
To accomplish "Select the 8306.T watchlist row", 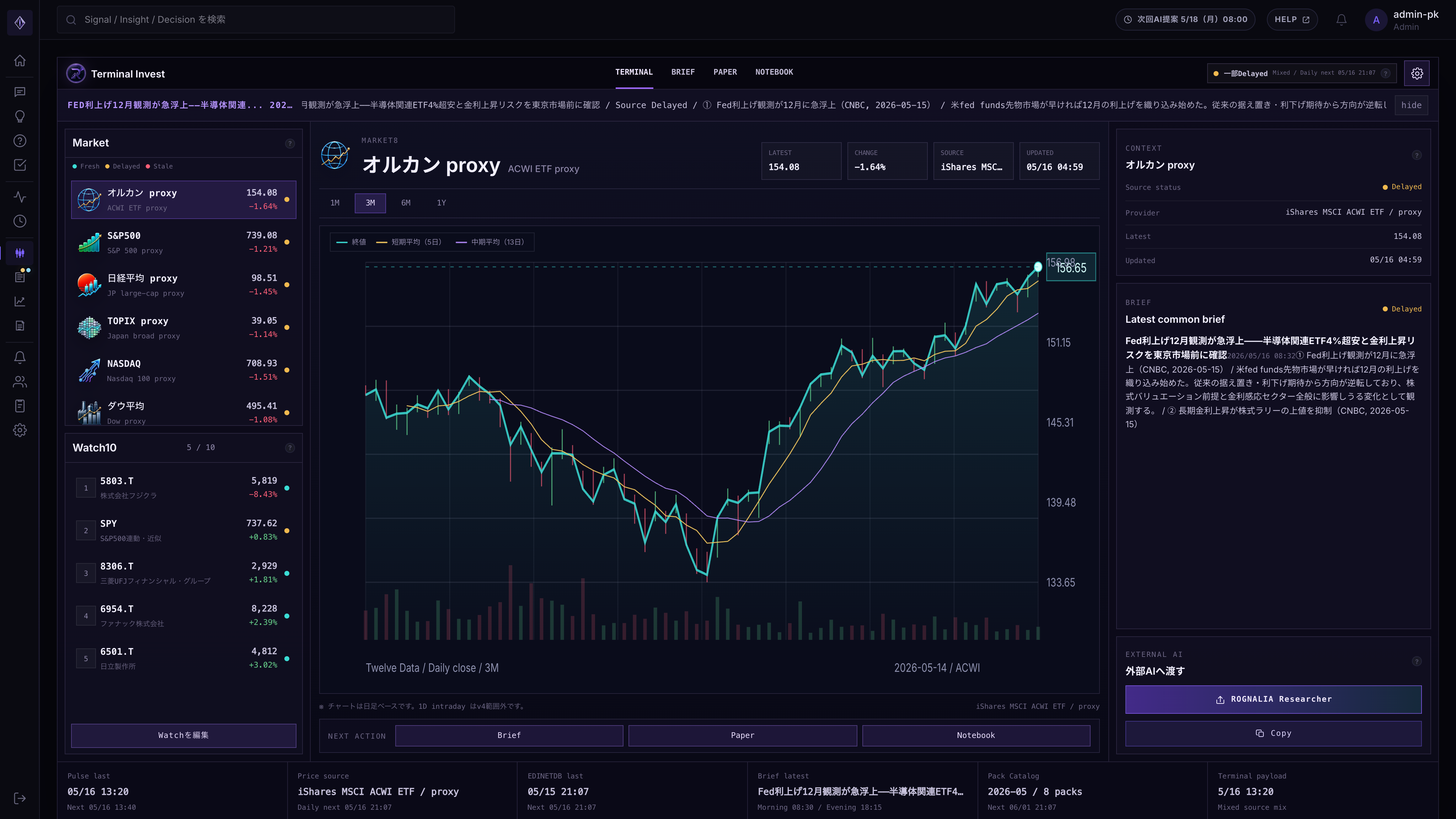I will [183, 573].
